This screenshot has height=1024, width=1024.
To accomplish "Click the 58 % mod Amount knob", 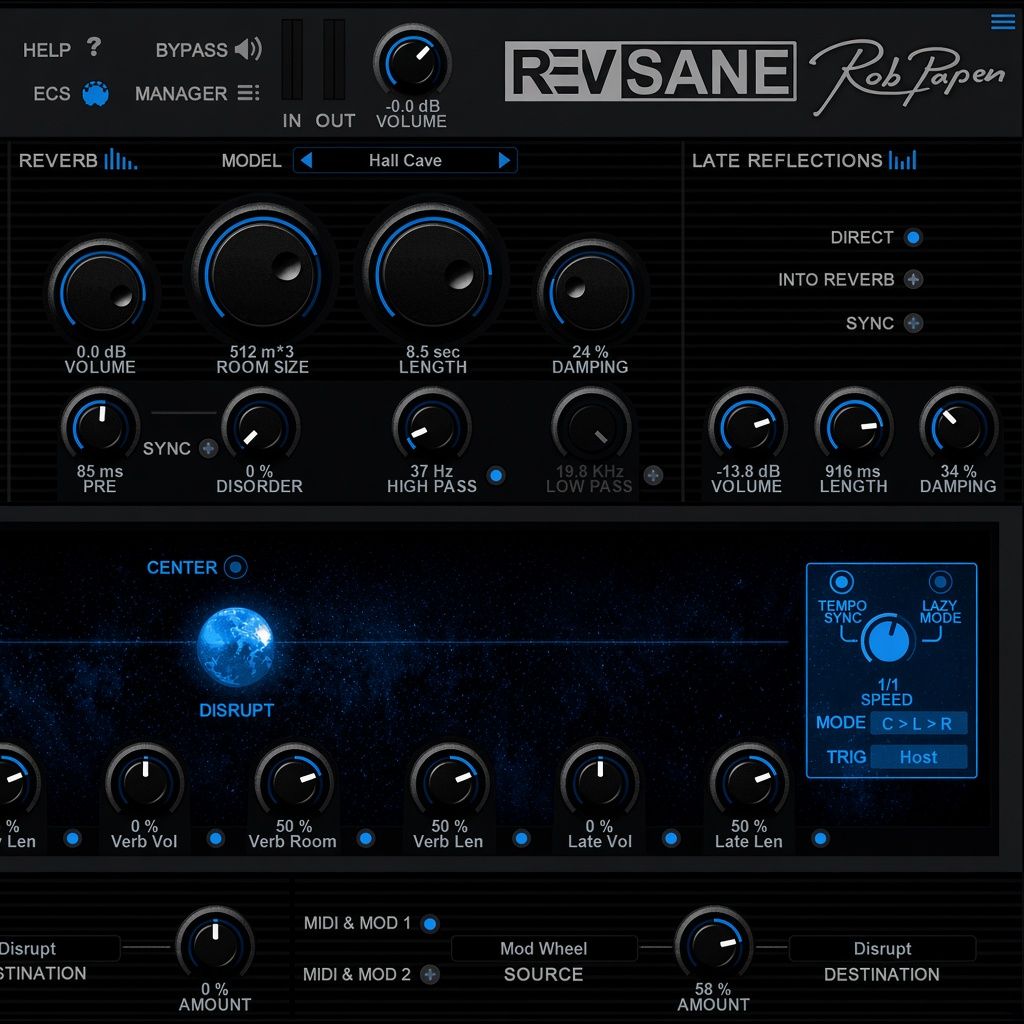I will (714, 945).
